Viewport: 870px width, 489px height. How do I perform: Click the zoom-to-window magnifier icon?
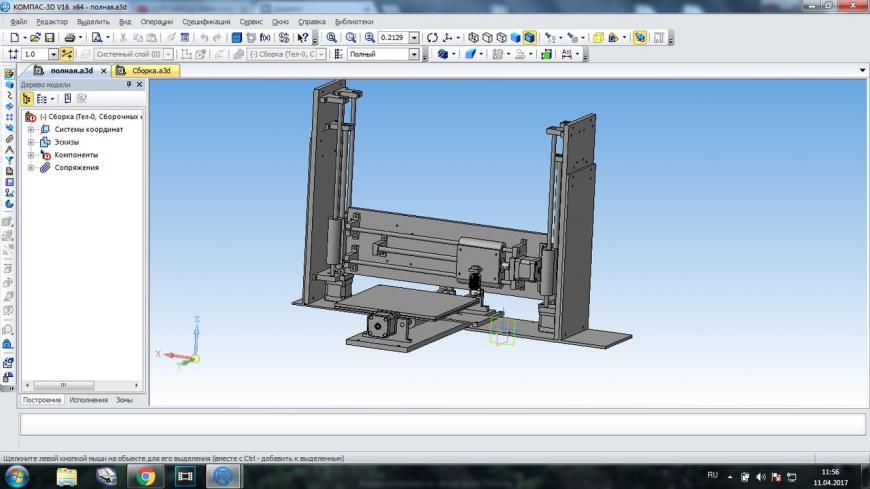pos(332,37)
